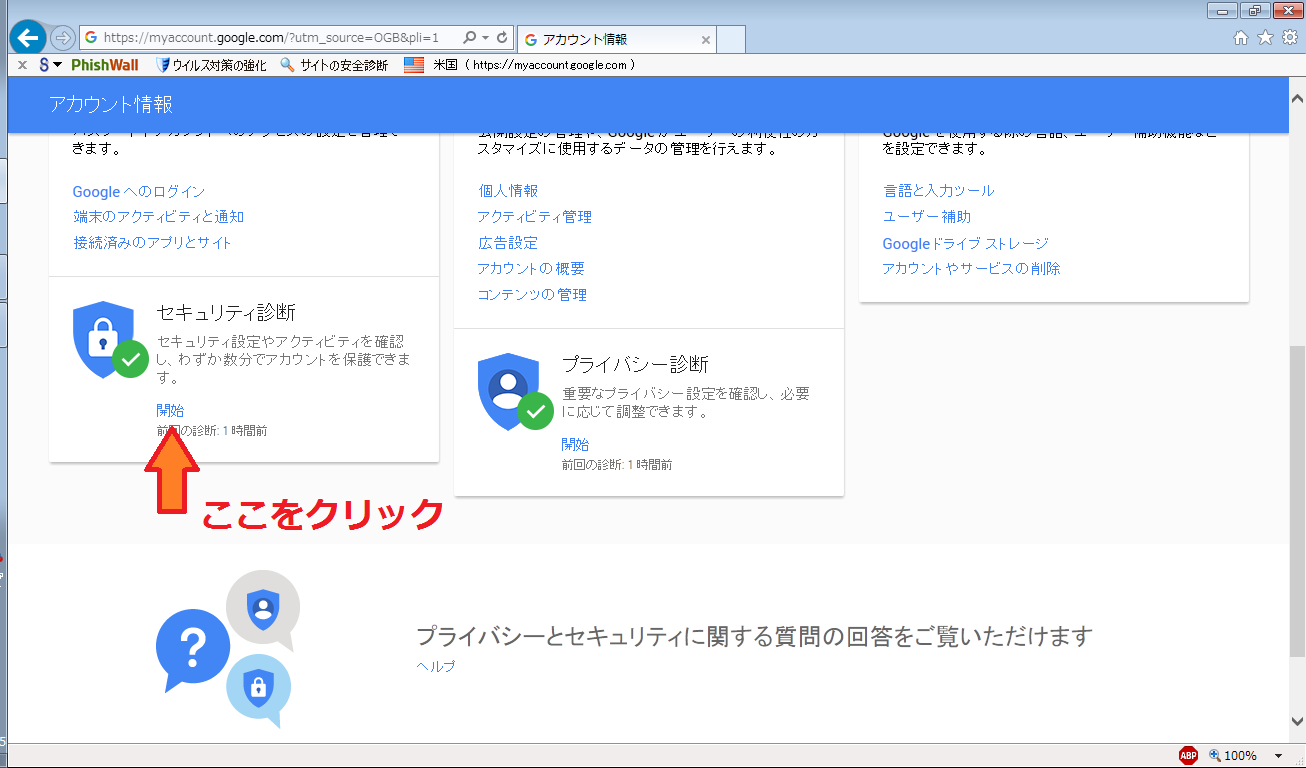Click the vertical scrollbar thumb
This screenshot has width=1306, height=768.
[x=1296, y=502]
